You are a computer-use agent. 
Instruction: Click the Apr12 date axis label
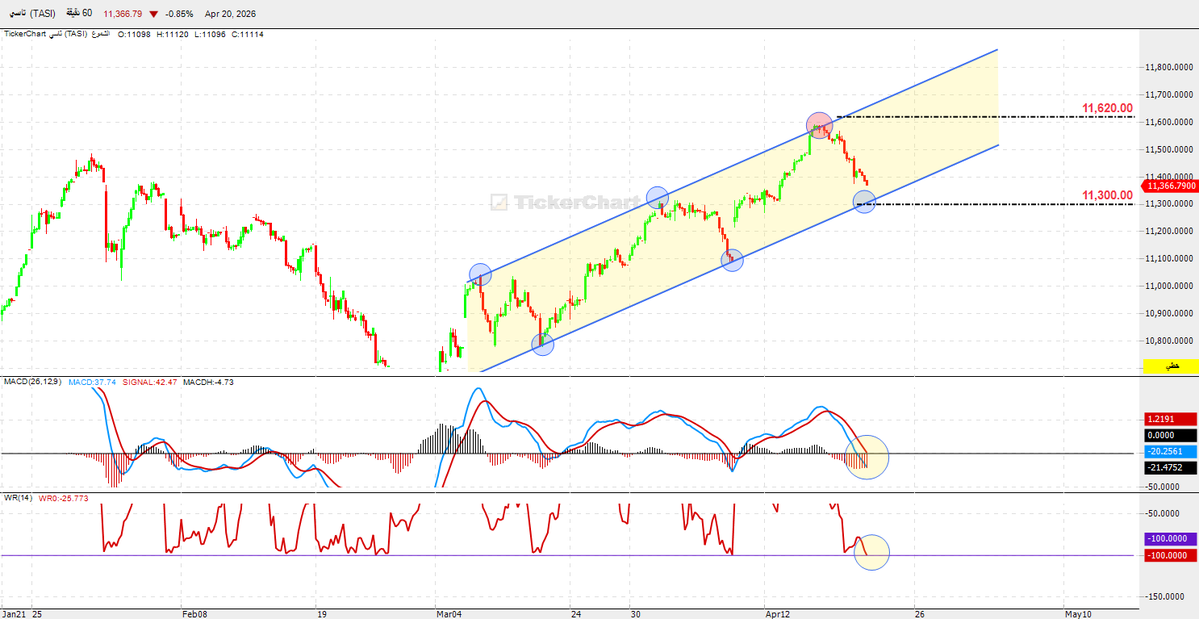click(778, 614)
